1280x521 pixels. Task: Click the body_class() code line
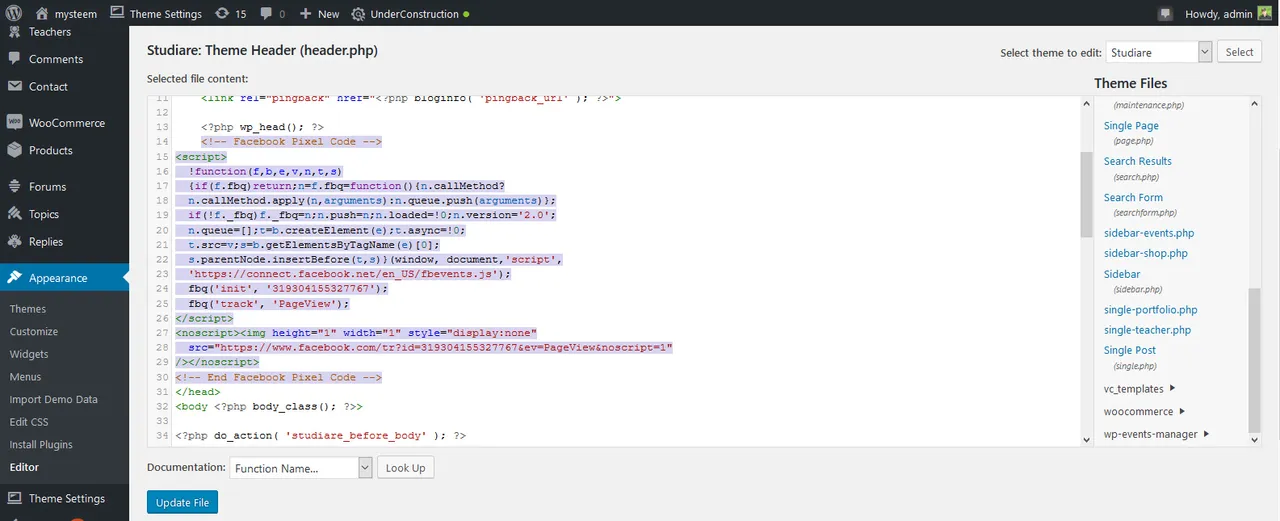(269, 407)
